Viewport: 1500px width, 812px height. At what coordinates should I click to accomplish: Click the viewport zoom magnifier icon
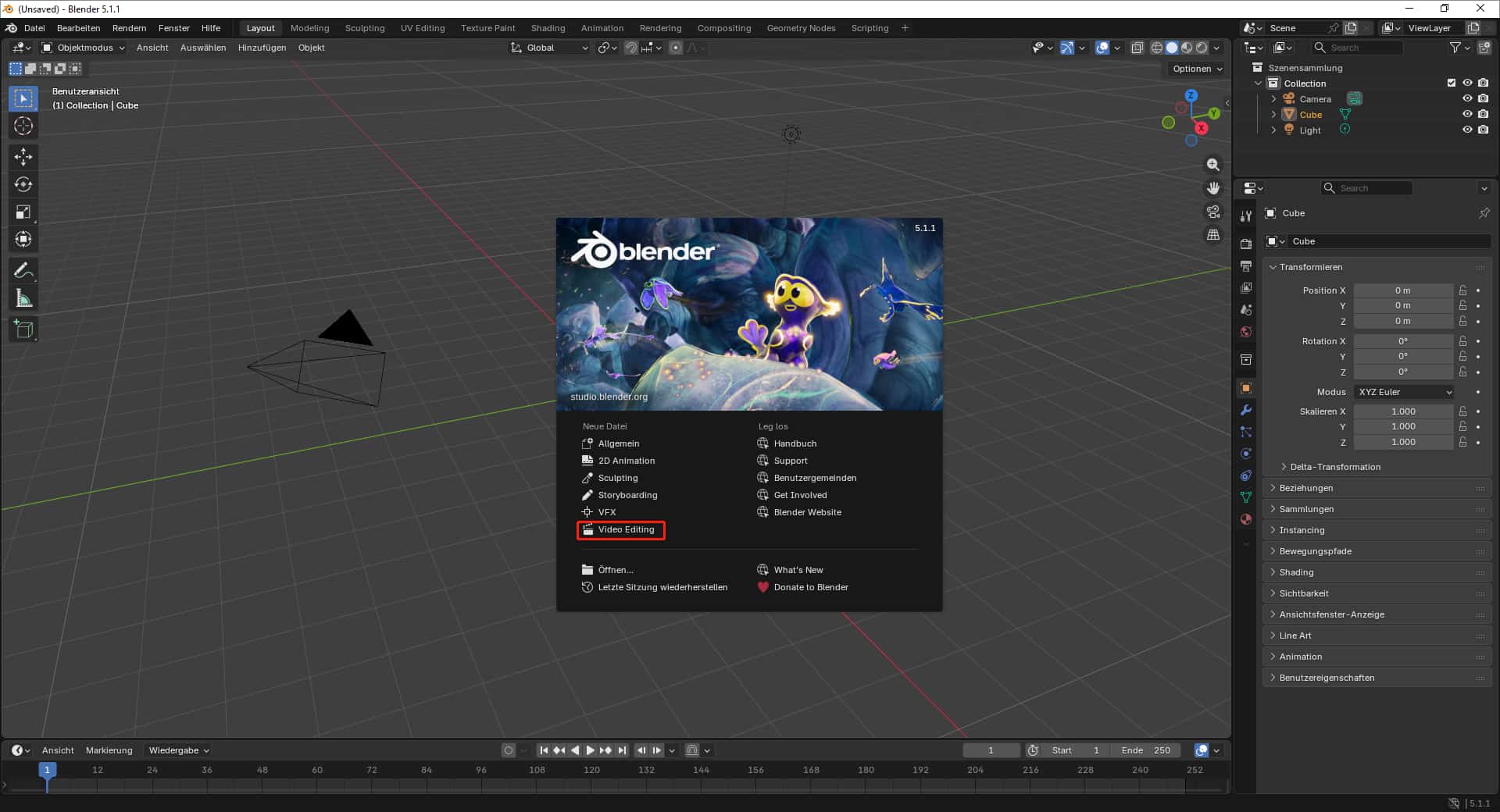1213,165
